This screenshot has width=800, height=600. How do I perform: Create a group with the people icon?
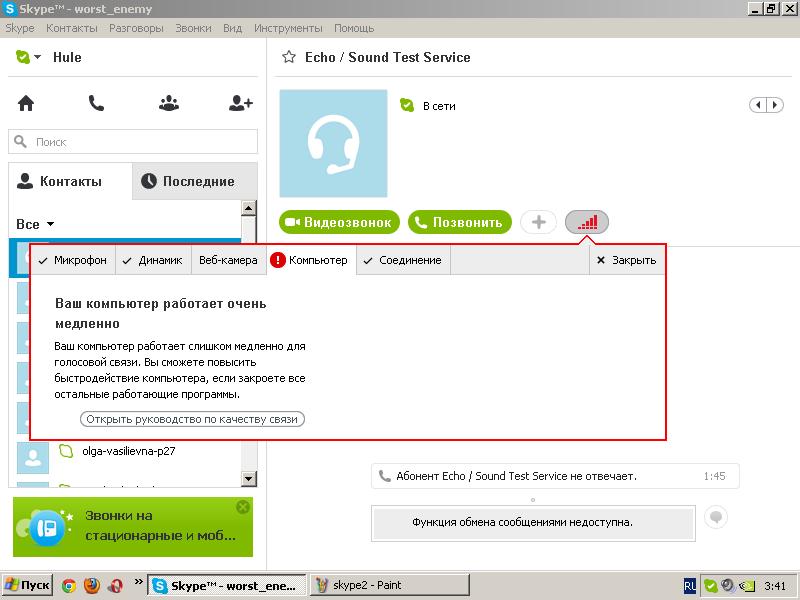coord(169,104)
